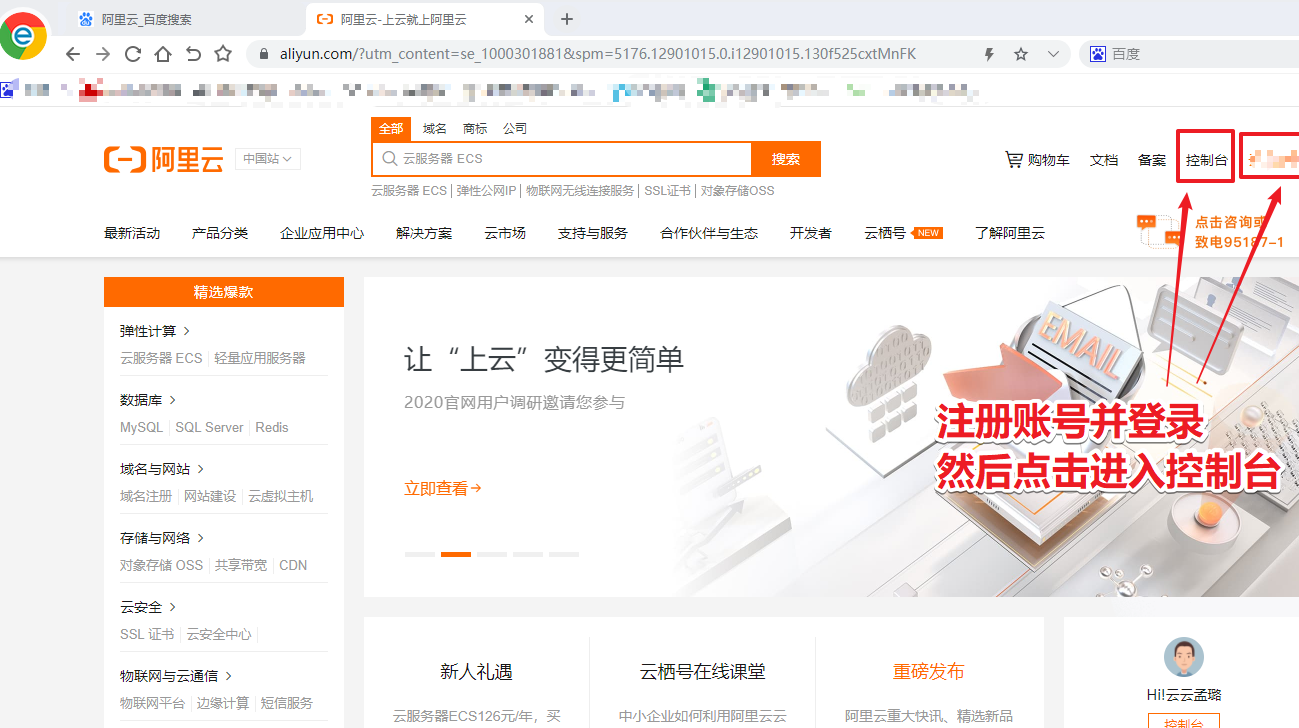Follow the 立即查看 link
The height and width of the screenshot is (728, 1299).
pyautogui.click(x=441, y=489)
